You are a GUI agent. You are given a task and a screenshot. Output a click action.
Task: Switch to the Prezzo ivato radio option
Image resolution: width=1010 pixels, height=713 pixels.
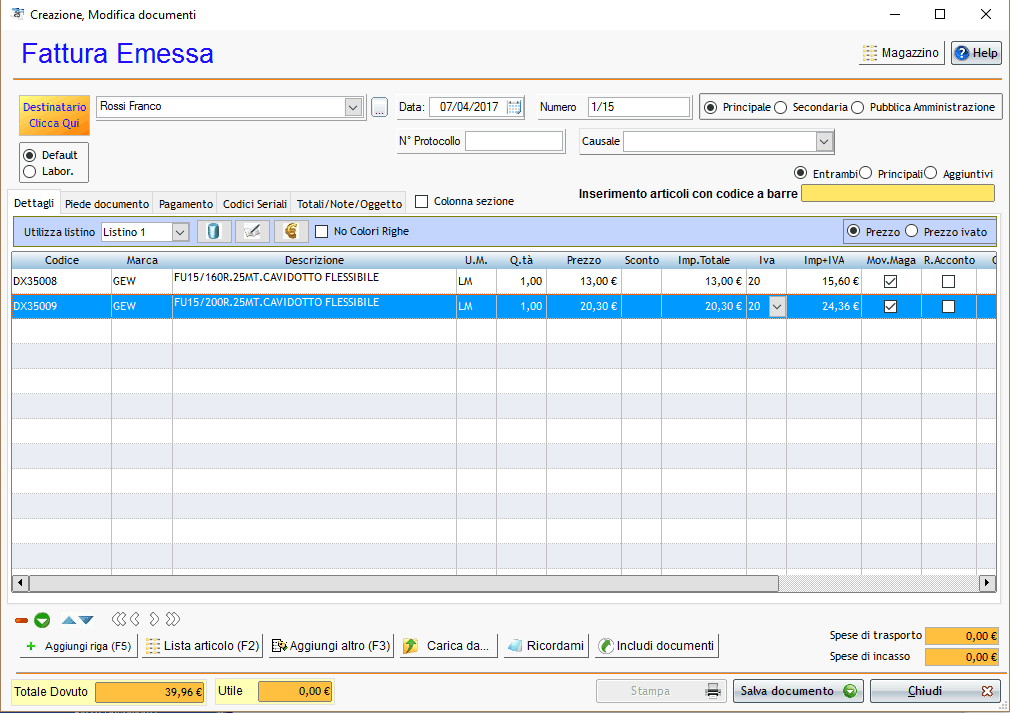click(911, 231)
